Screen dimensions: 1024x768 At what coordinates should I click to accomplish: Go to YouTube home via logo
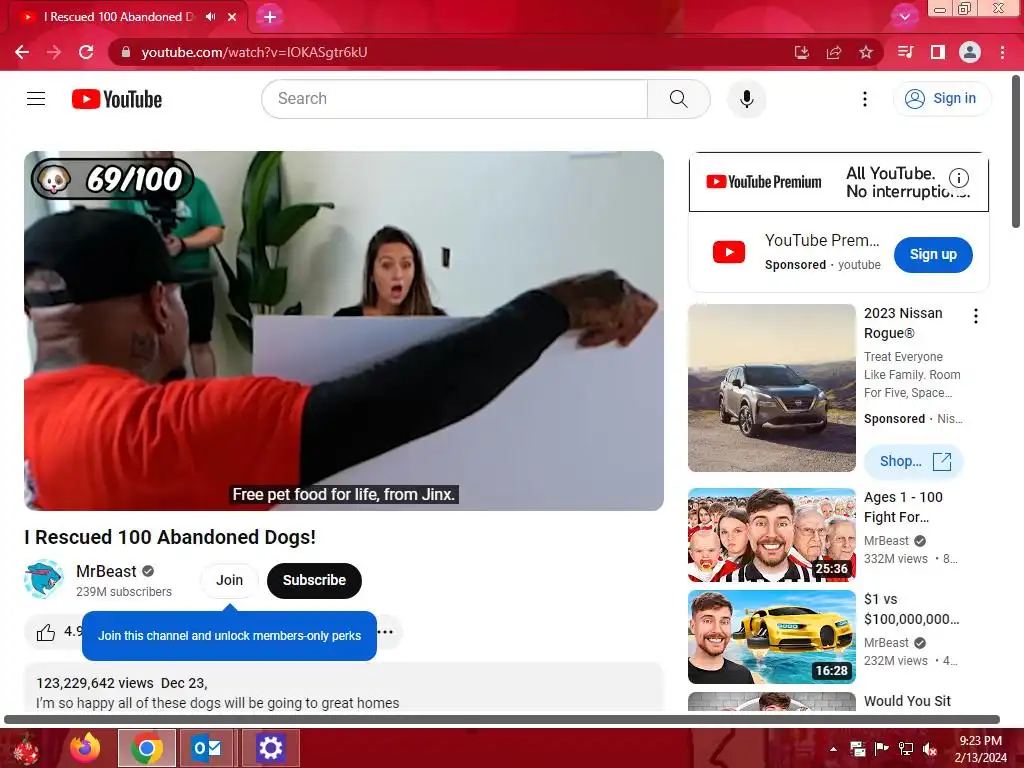click(x=117, y=99)
